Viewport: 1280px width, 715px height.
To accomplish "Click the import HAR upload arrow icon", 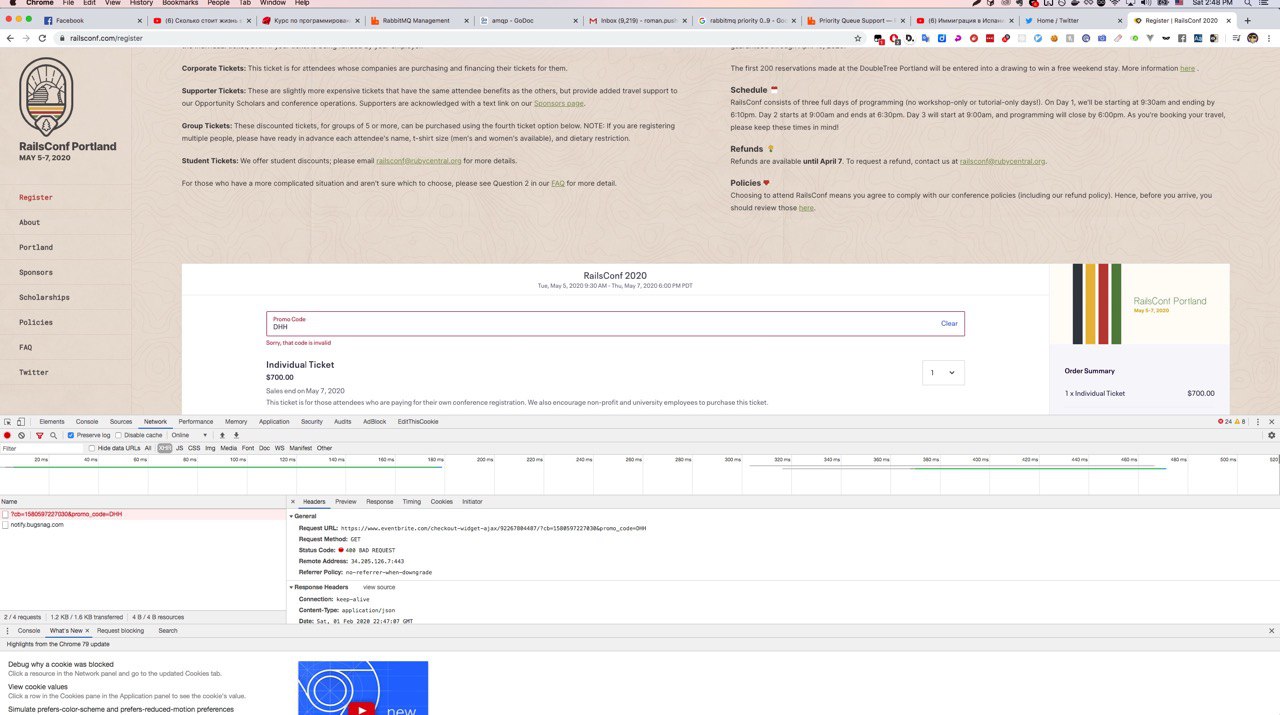I will pos(223,435).
